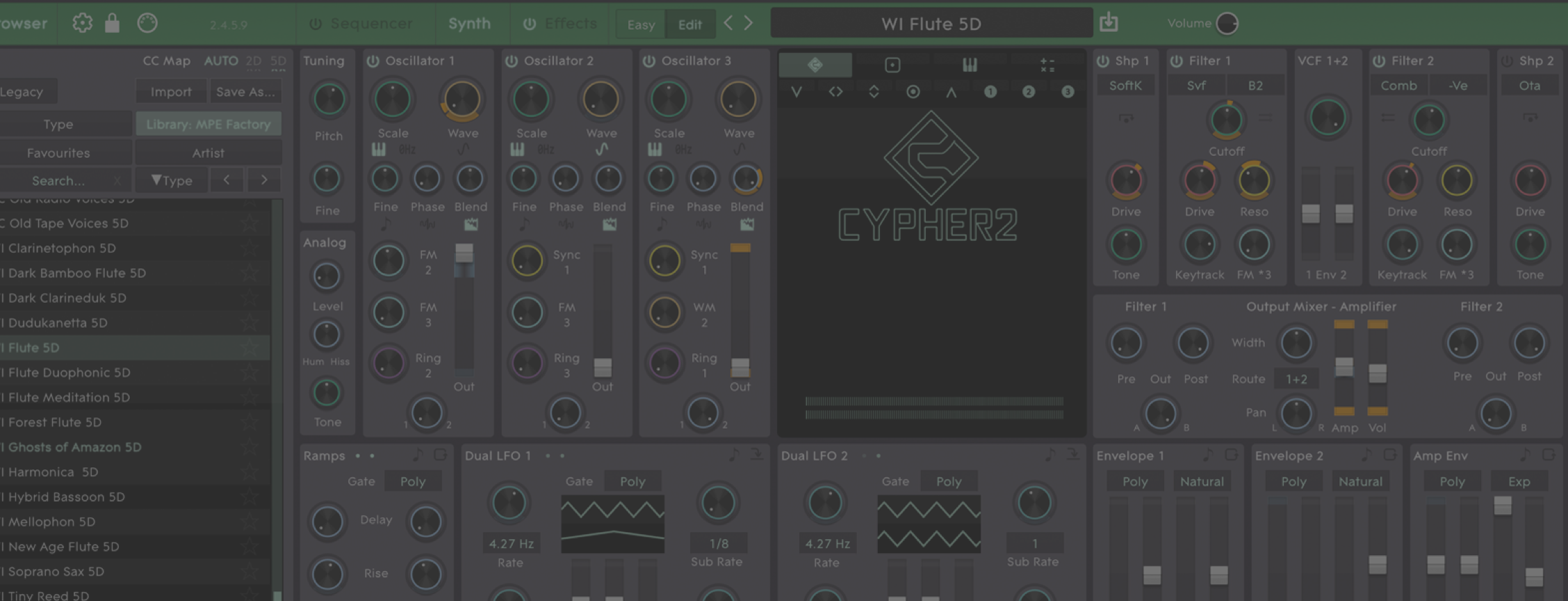1568x601 pixels.
Task: Save preset with the download icon
Action: [1109, 22]
